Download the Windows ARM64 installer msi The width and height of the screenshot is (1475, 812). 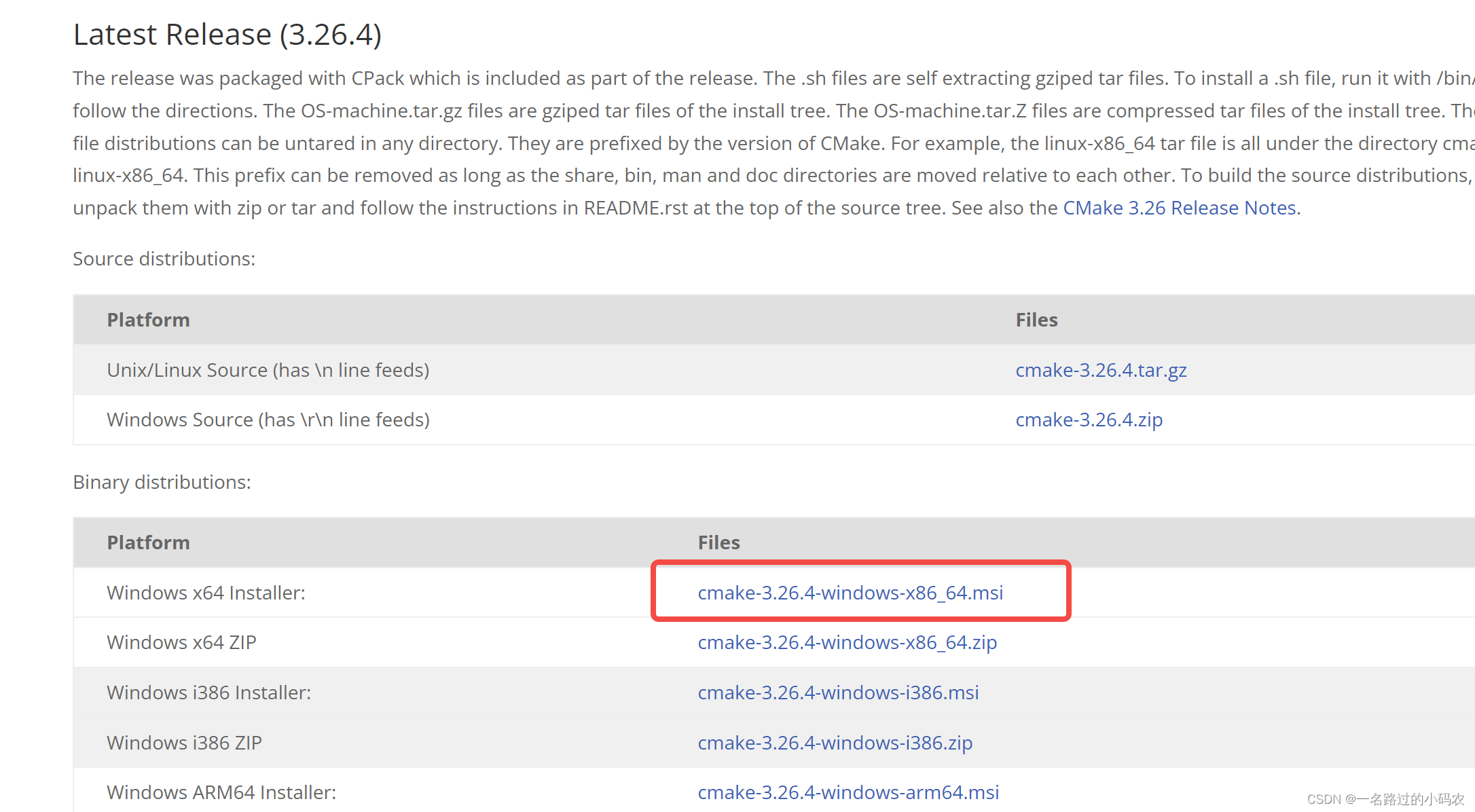pyautogui.click(x=848, y=792)
